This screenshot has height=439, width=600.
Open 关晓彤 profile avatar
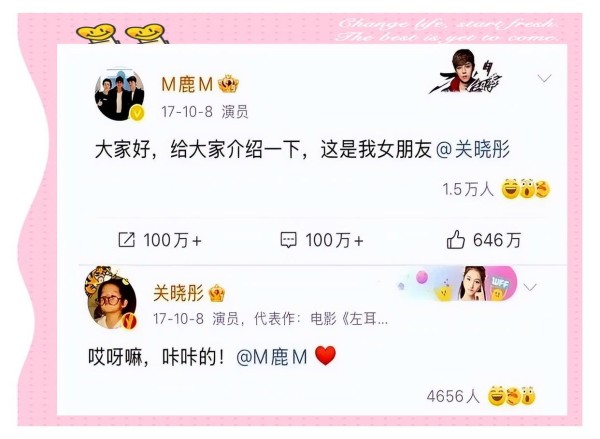[x=110, y=298]
